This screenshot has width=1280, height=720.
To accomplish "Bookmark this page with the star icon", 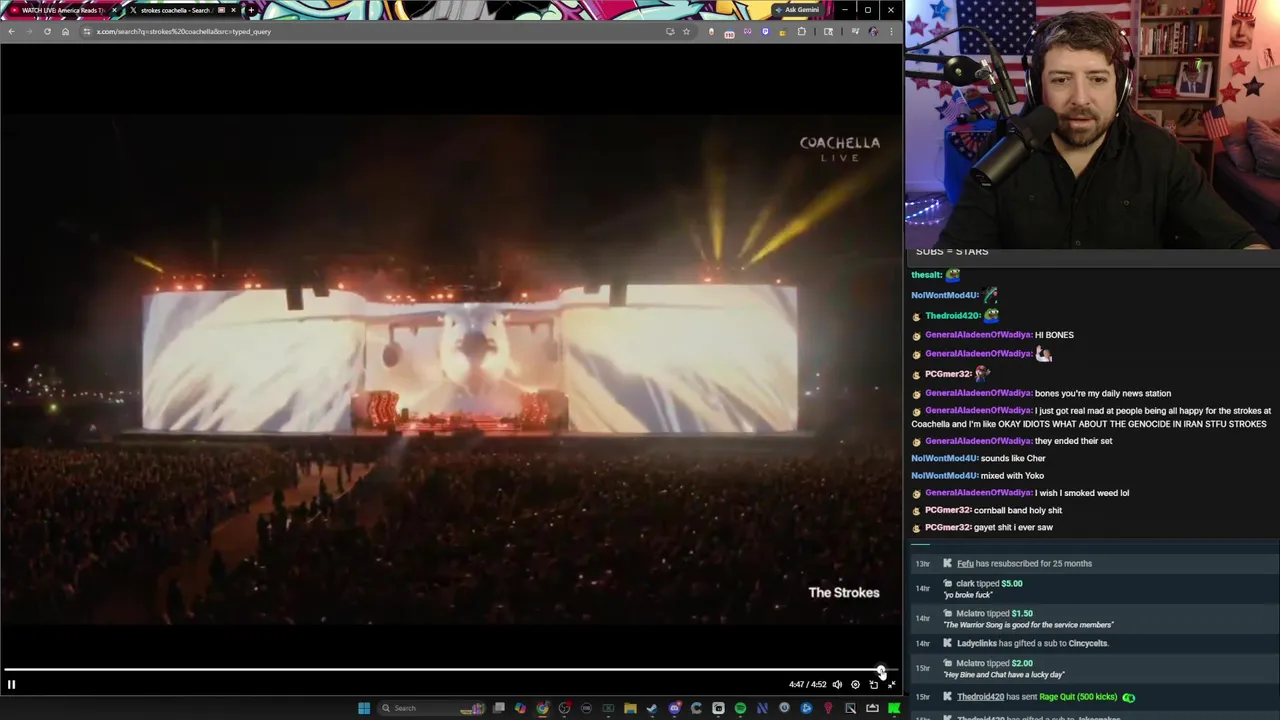I will tap(687, 31).
